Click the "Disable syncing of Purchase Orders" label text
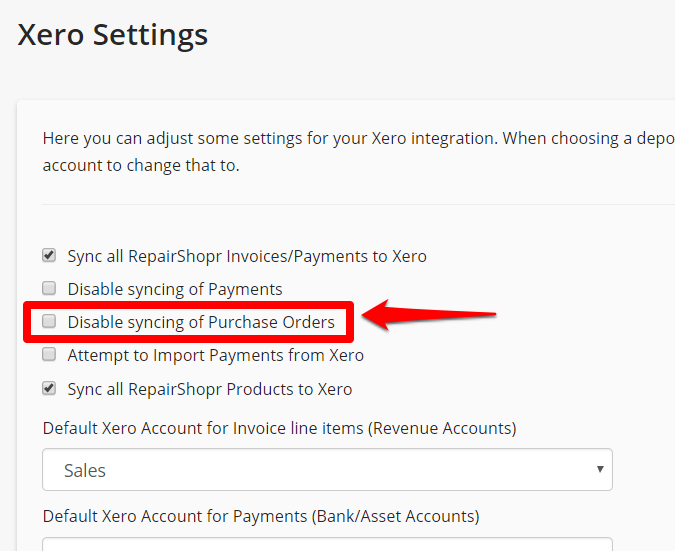Screen dimensions: 675x551 tap(201, 322)
